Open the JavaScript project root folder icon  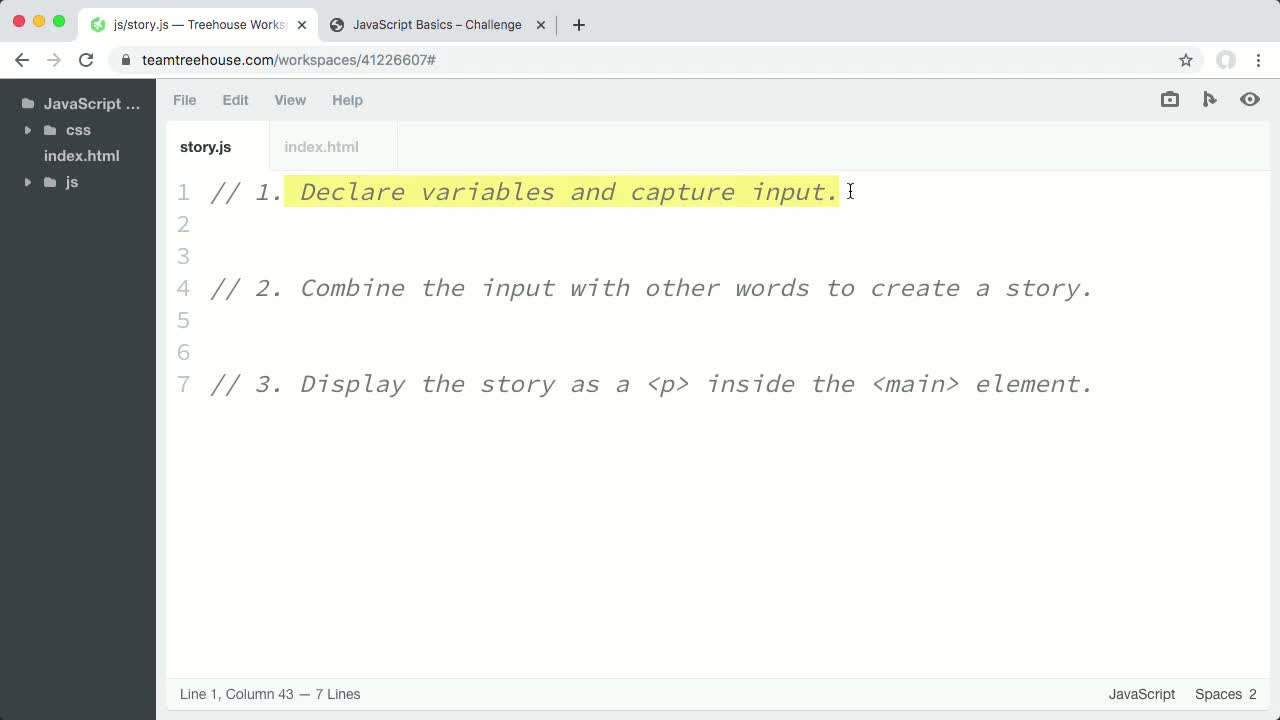[x=27, y=103]
